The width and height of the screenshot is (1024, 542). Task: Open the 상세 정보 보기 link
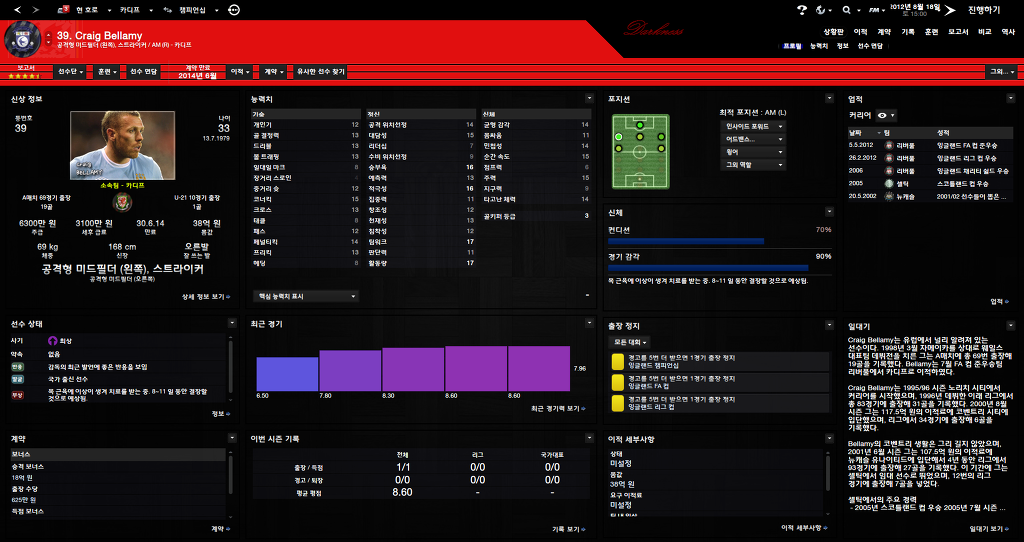point(206,296)
